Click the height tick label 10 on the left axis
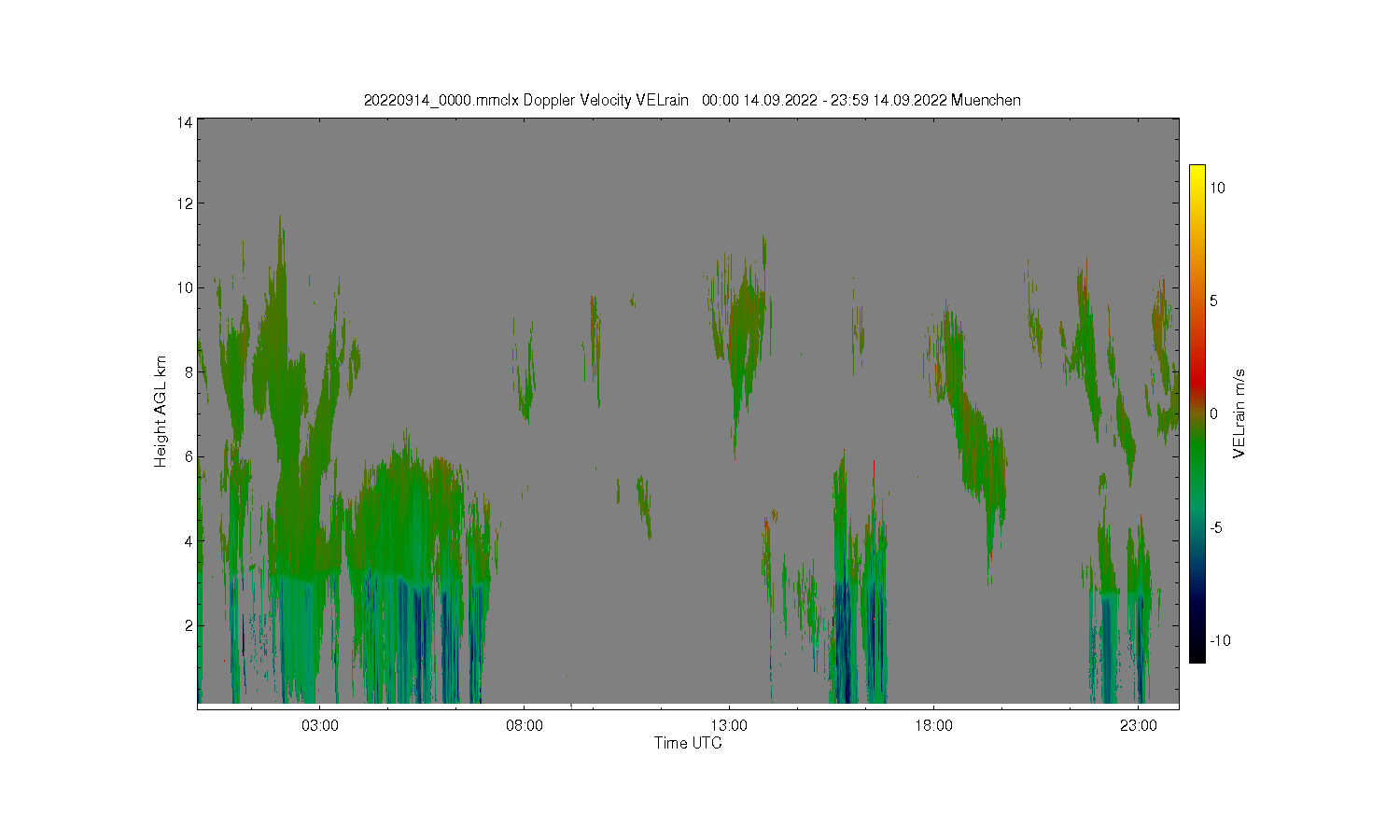This screenshot has width=1400, height=840. (185, 287)
